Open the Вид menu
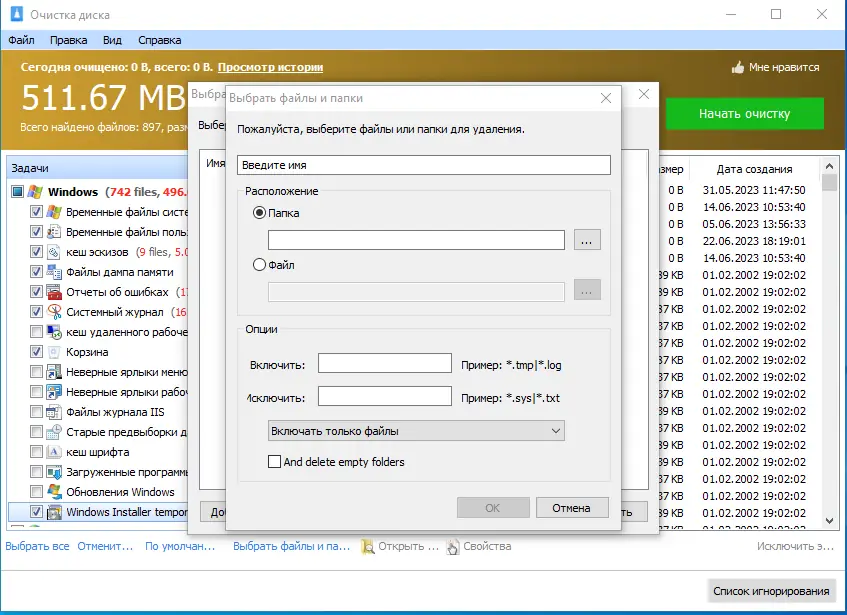Image resolution: width=847 pixels, height=615 pixels. click(x=112, y=40)
